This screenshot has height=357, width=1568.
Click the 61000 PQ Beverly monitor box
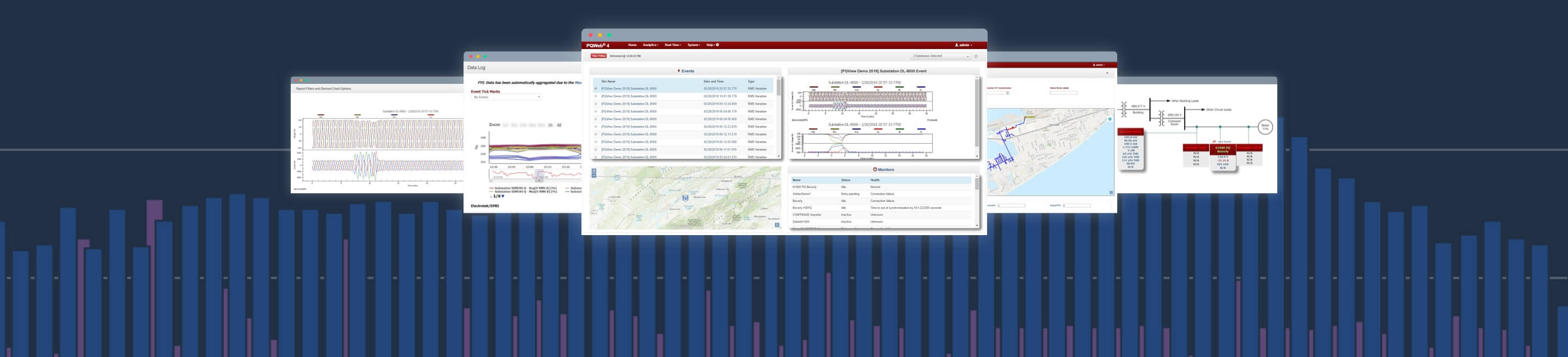1222,157
